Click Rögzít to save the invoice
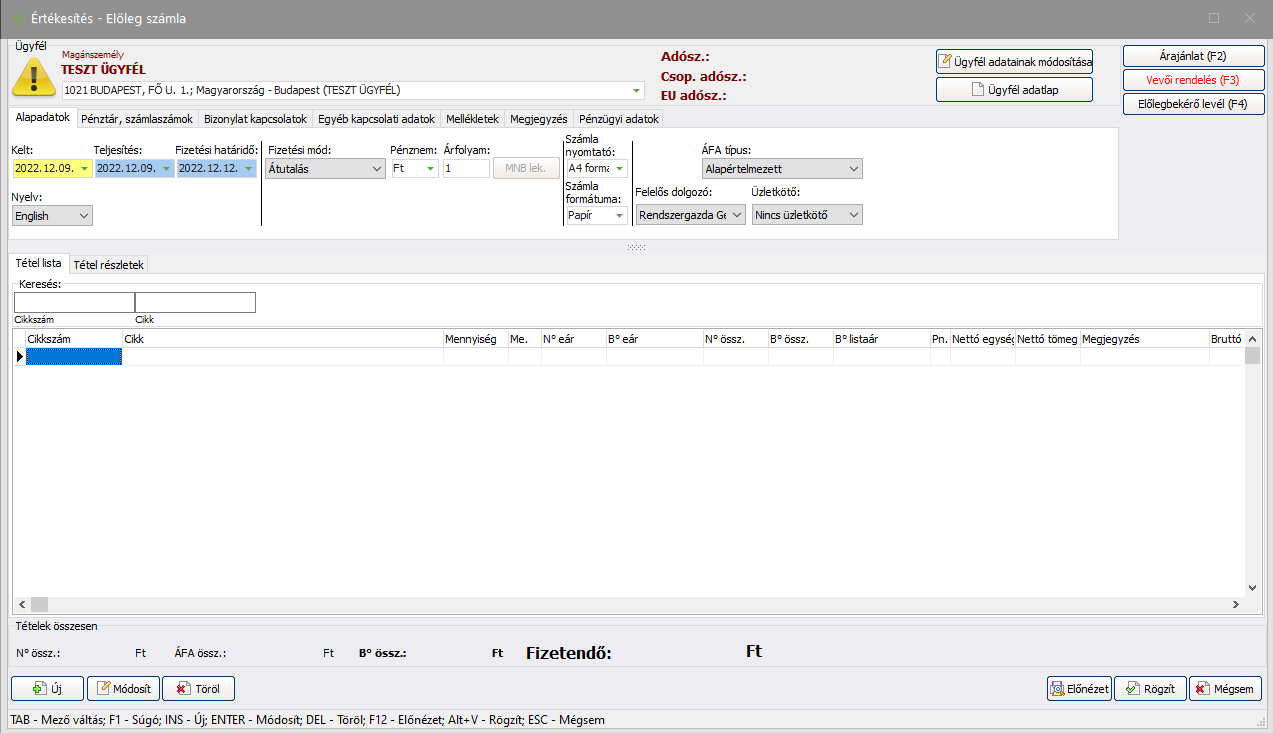The width and height of the screenshot is (1273, 733). point(1150,688)
